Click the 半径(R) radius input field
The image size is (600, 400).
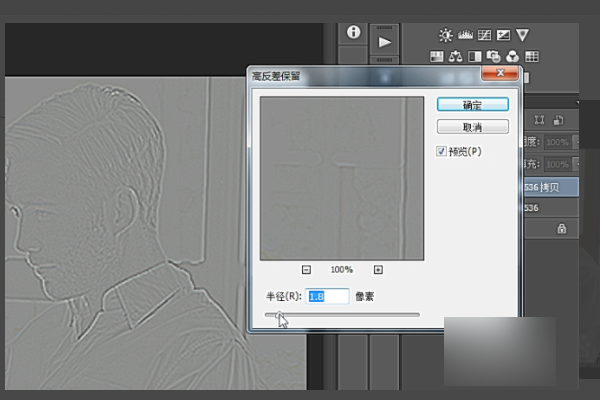327,296
